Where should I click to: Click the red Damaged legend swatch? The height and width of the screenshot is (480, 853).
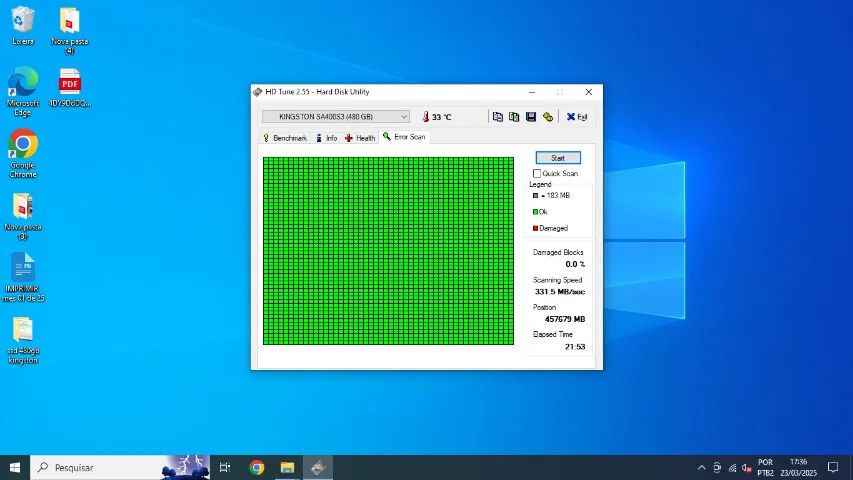coord(535,229)
